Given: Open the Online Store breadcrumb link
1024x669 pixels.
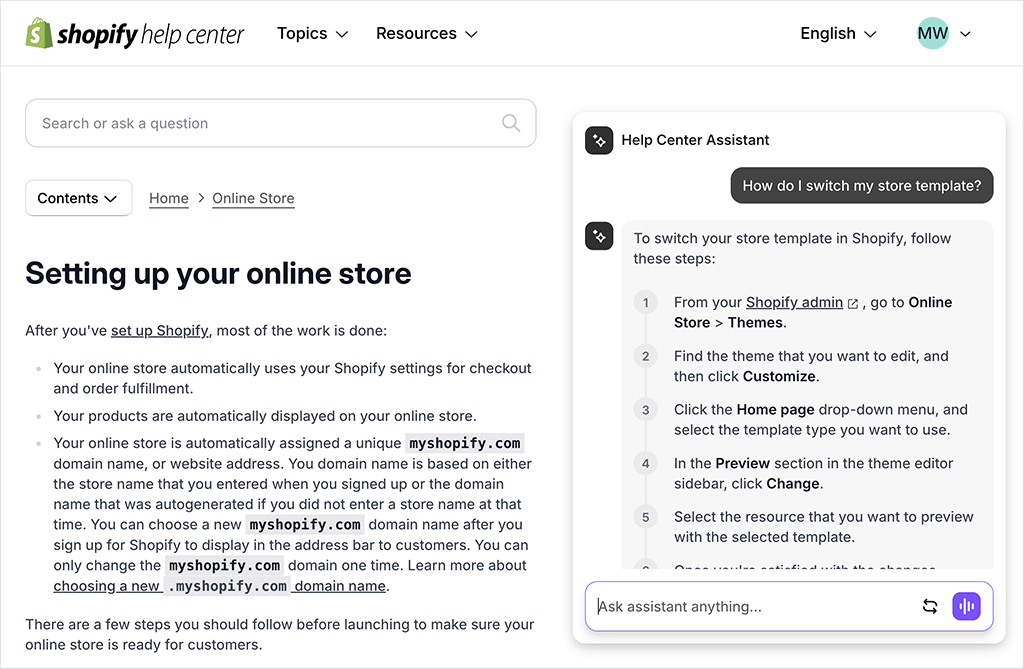Looking at the screenshot, I should pos(253,198).
